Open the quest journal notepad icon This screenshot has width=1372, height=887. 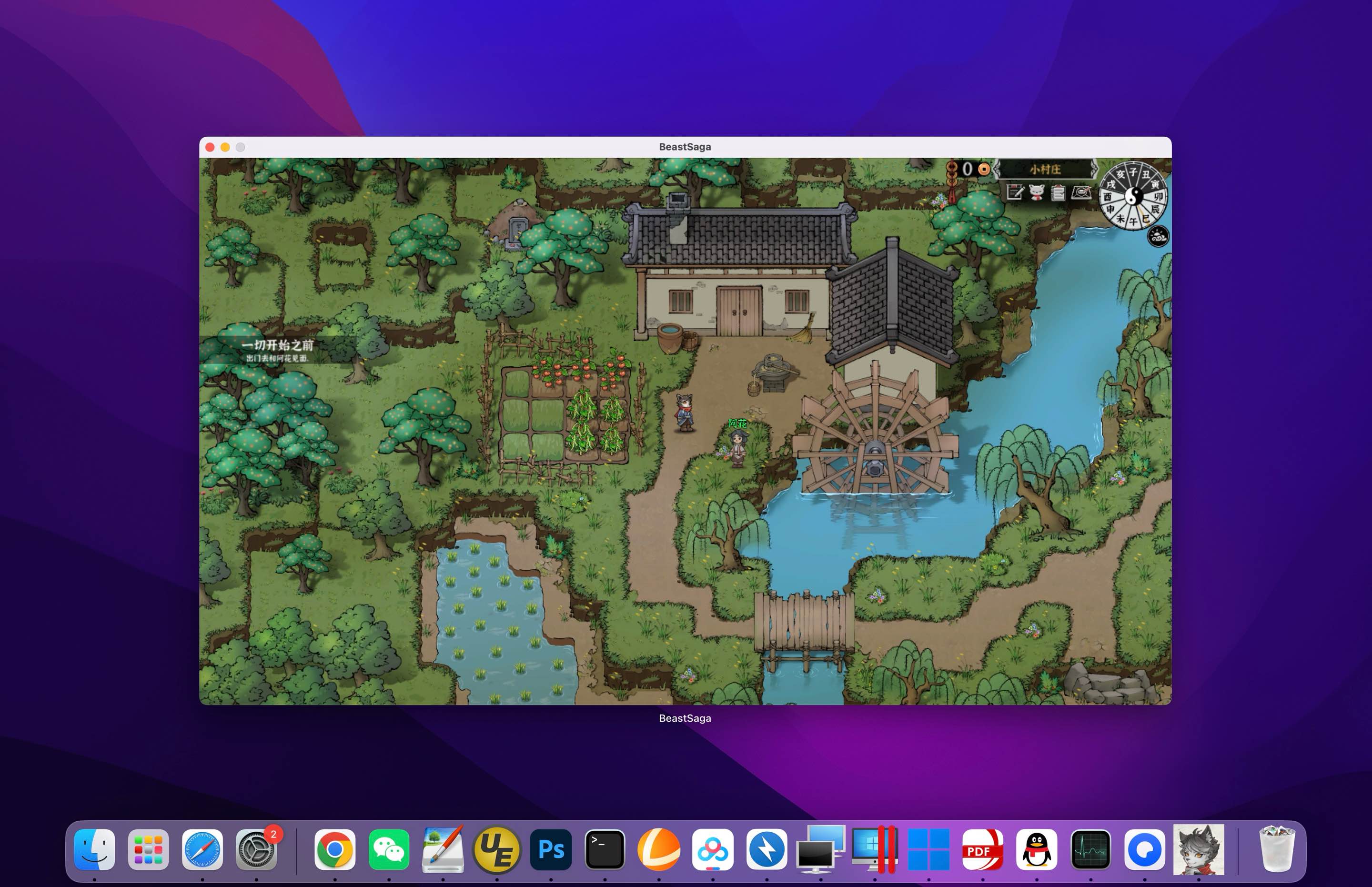pos(1015,192)
